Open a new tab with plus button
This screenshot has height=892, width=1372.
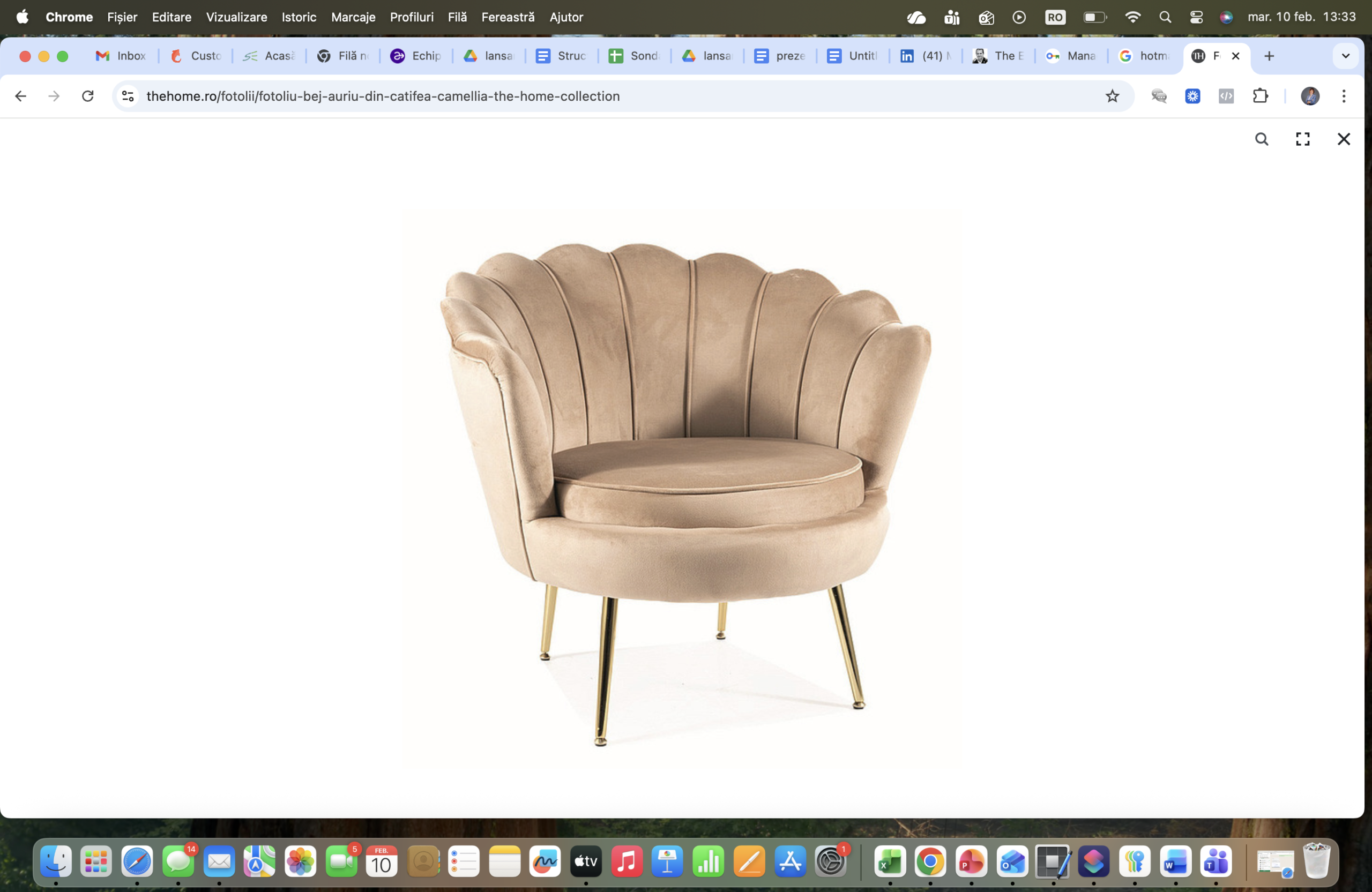coord(1269,56)
